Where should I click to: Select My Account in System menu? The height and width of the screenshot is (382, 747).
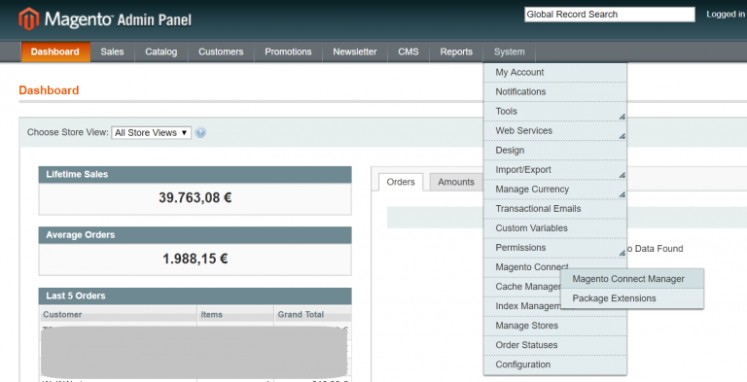point(555,72)
